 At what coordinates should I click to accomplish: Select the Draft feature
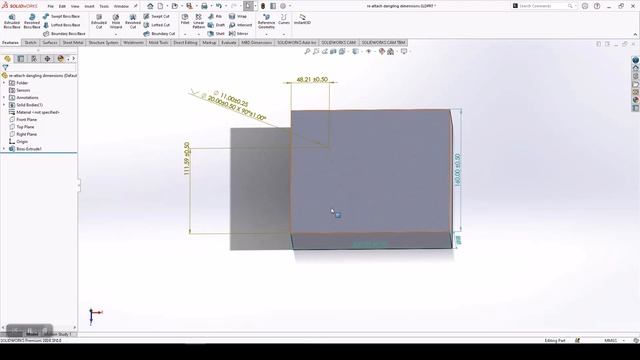coord(216,25)
